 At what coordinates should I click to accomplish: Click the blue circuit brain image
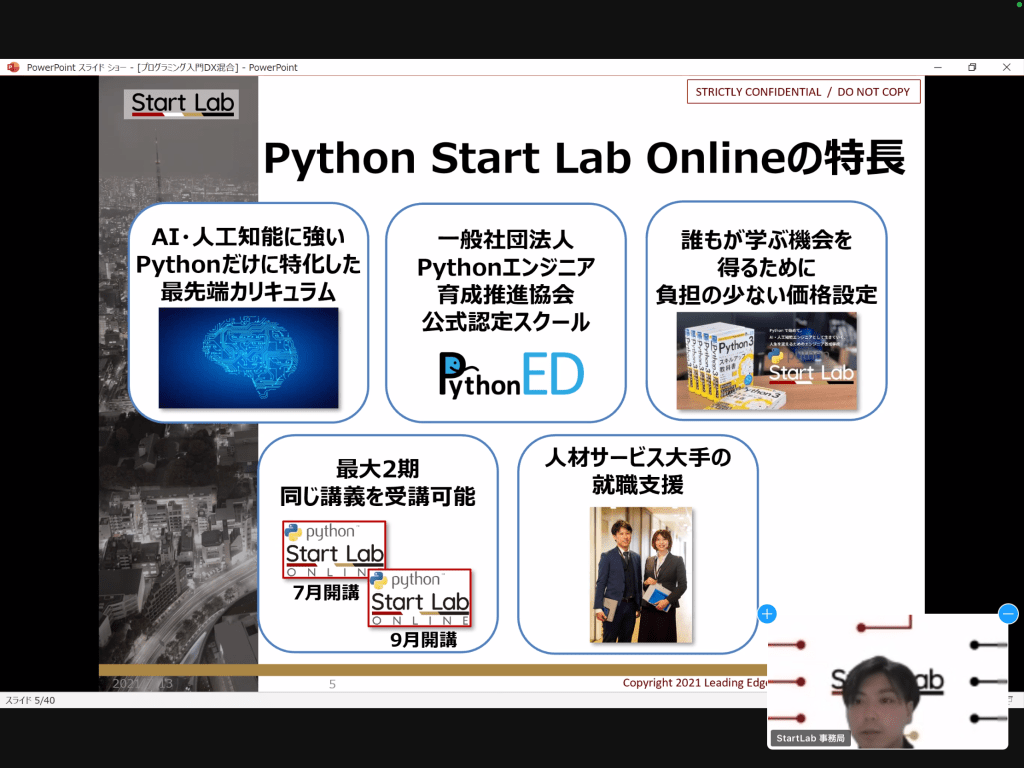pos(248,358)
